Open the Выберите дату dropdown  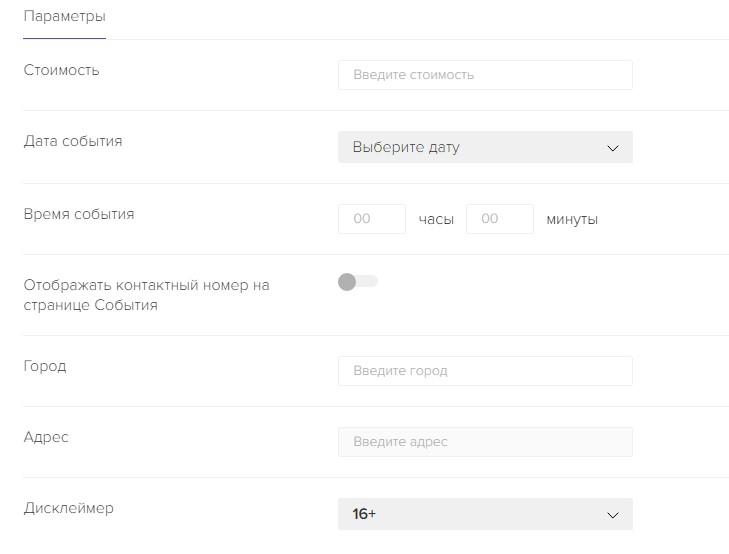pos(470,147)
